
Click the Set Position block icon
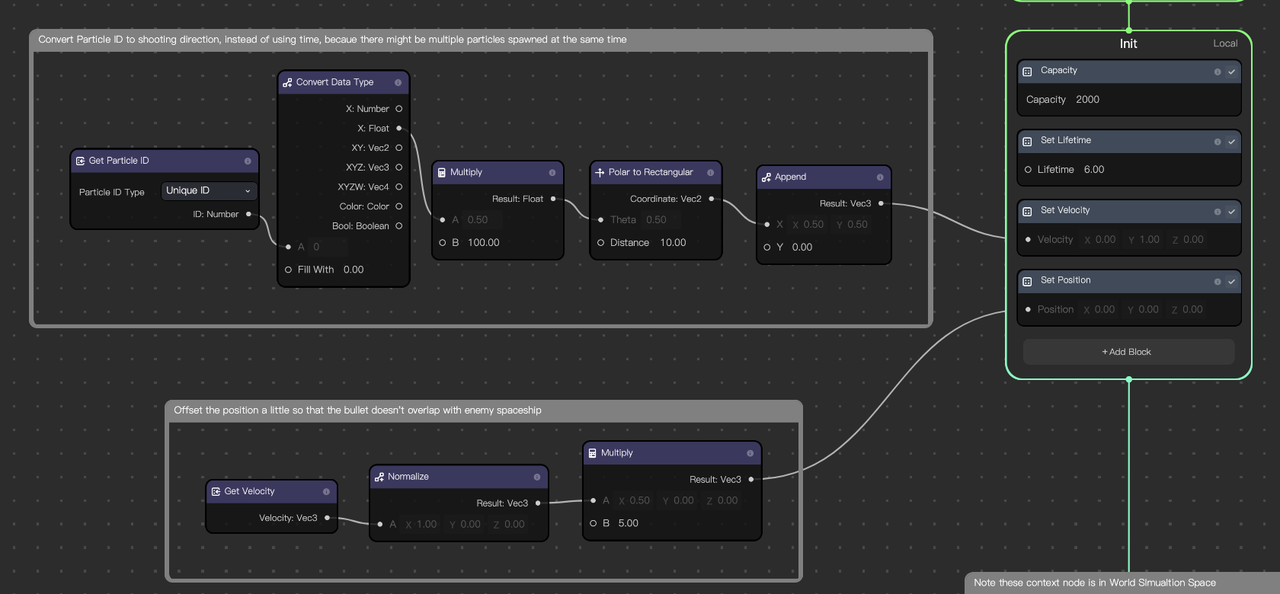coord(1027,281)
